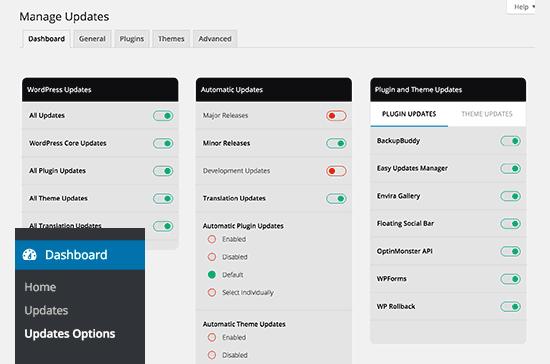Select Default under Automatic Plugin Updates
The image size is (550, 364).
pyautogui.click(x=212, y=275)
